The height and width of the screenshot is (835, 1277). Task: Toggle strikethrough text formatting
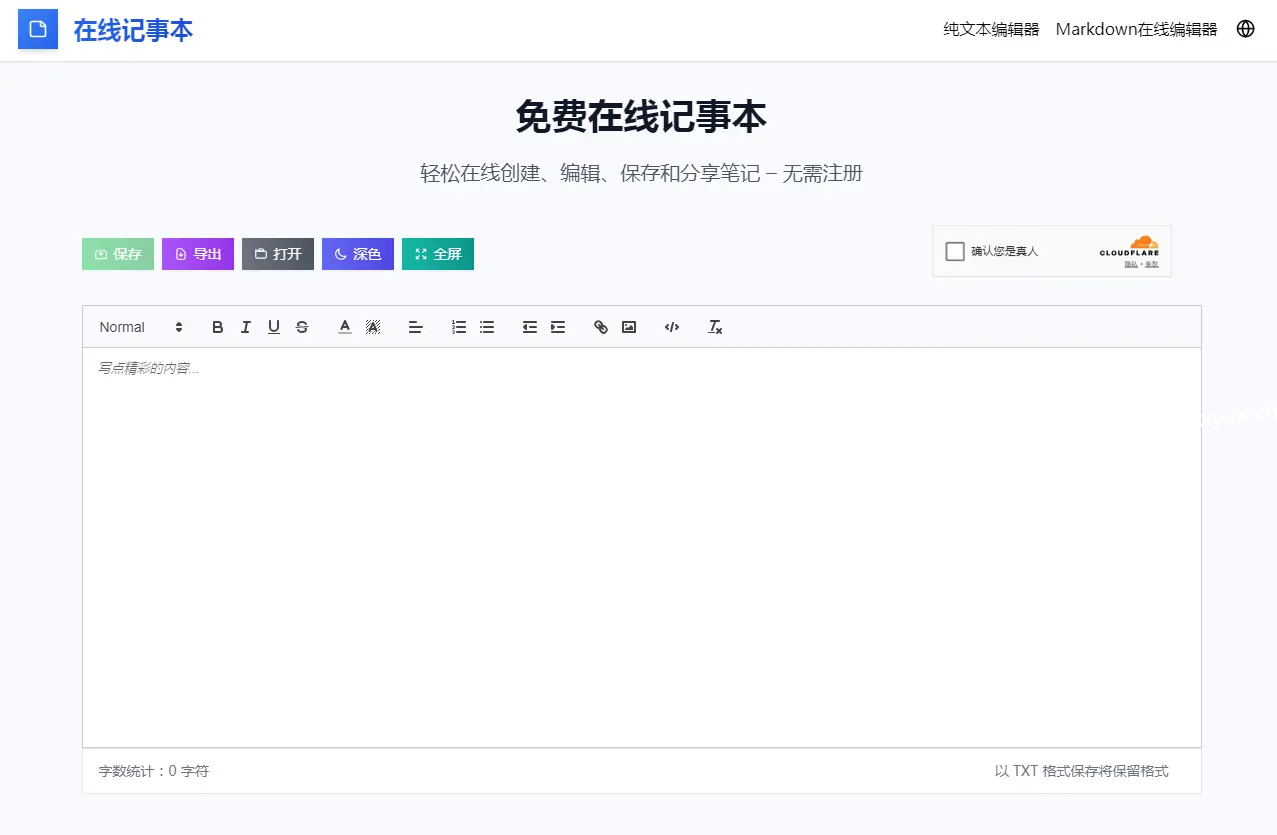point(302,327)
